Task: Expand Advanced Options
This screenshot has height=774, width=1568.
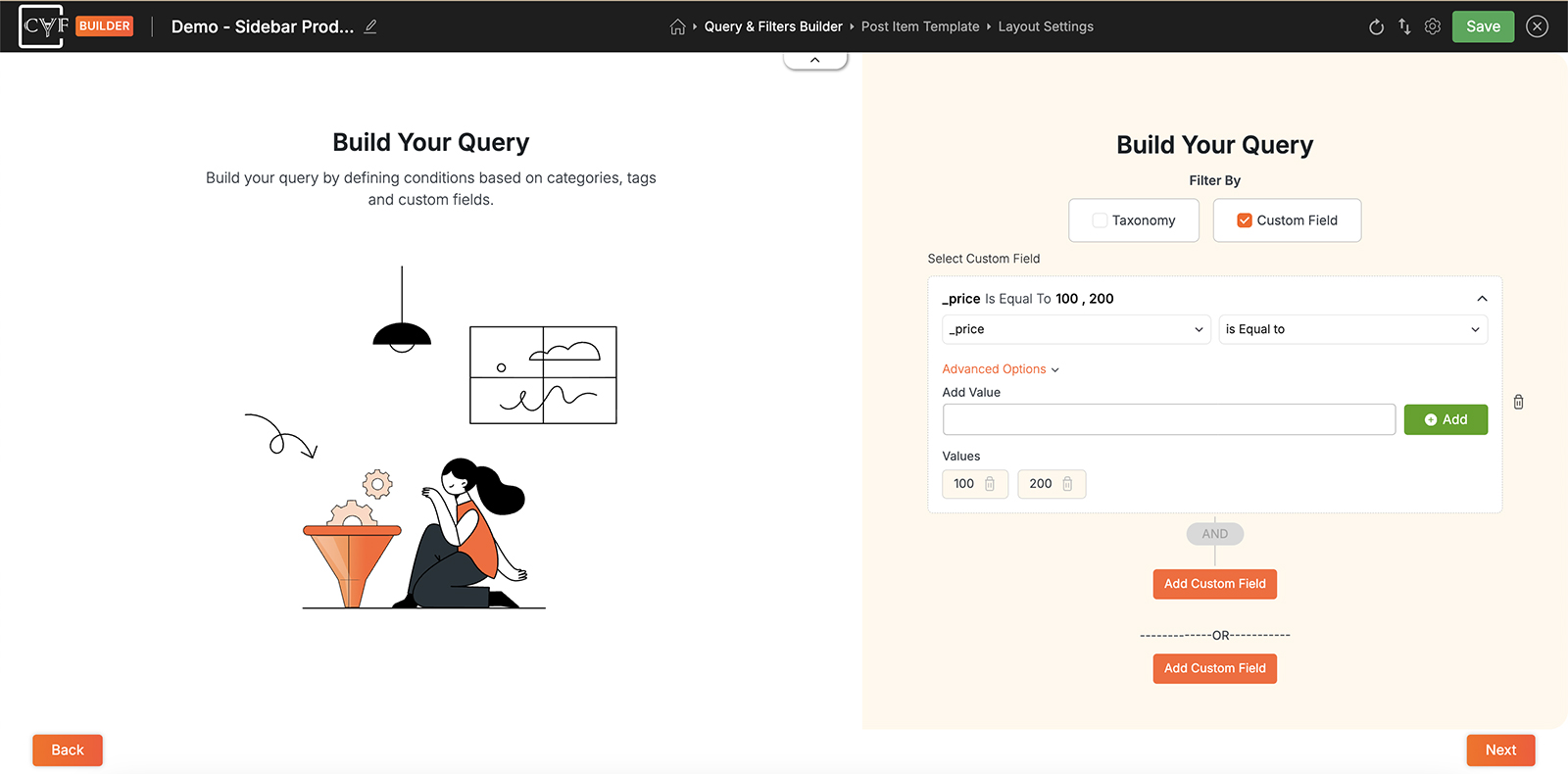Action: [x=1001, y=369]
